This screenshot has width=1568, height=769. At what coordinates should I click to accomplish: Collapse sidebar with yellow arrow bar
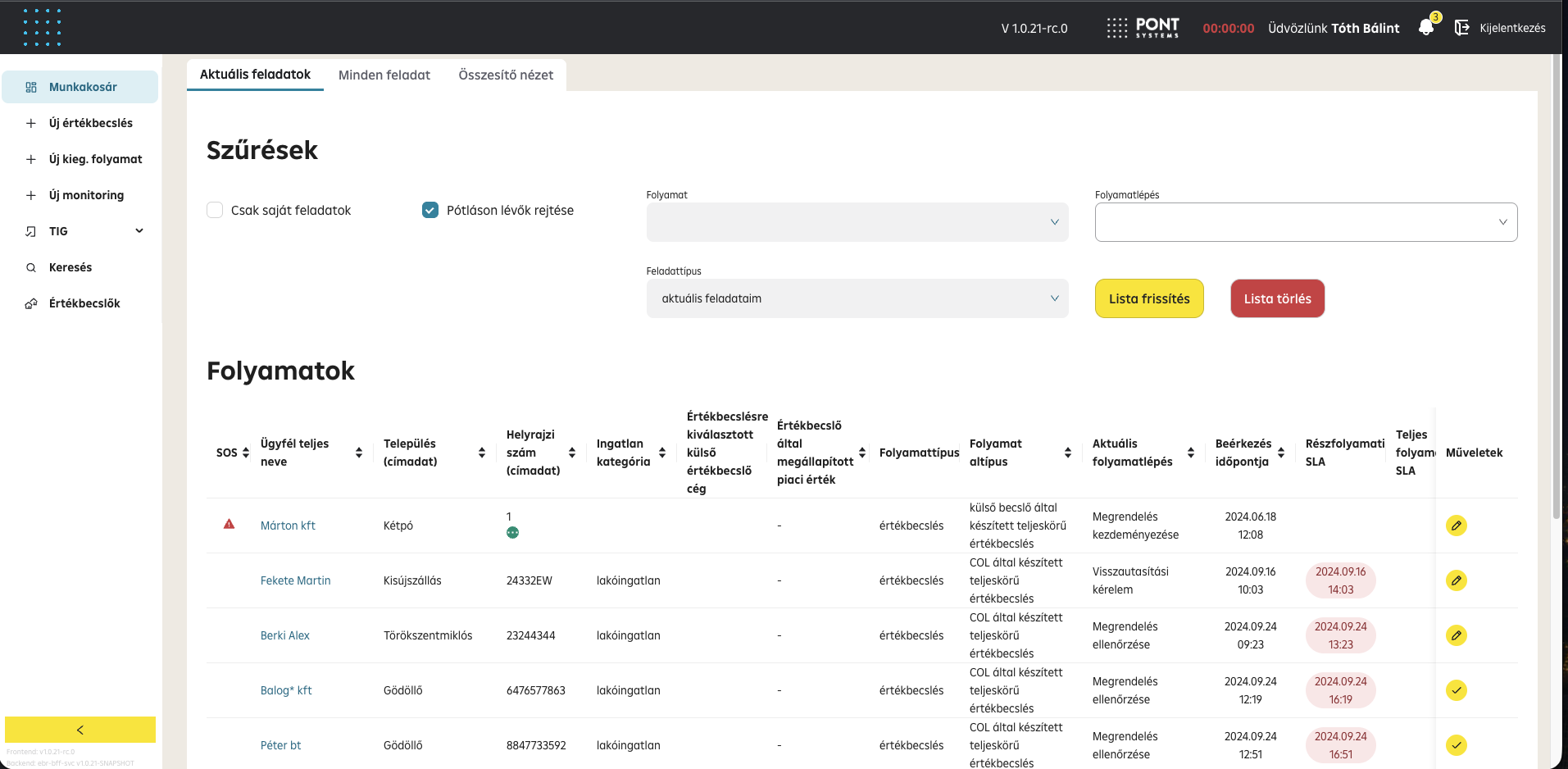pyautogui.click(x=80, y=730)
